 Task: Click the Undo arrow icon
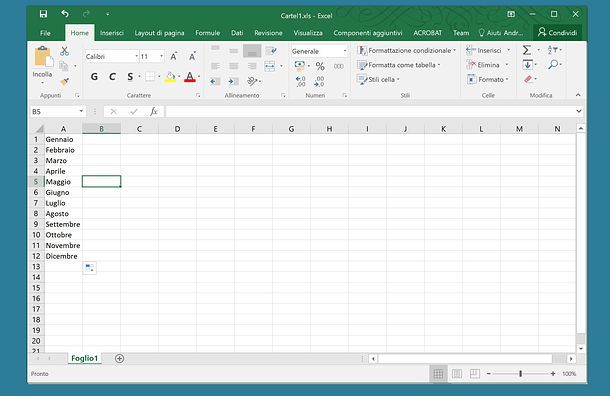tap(65, 14)
